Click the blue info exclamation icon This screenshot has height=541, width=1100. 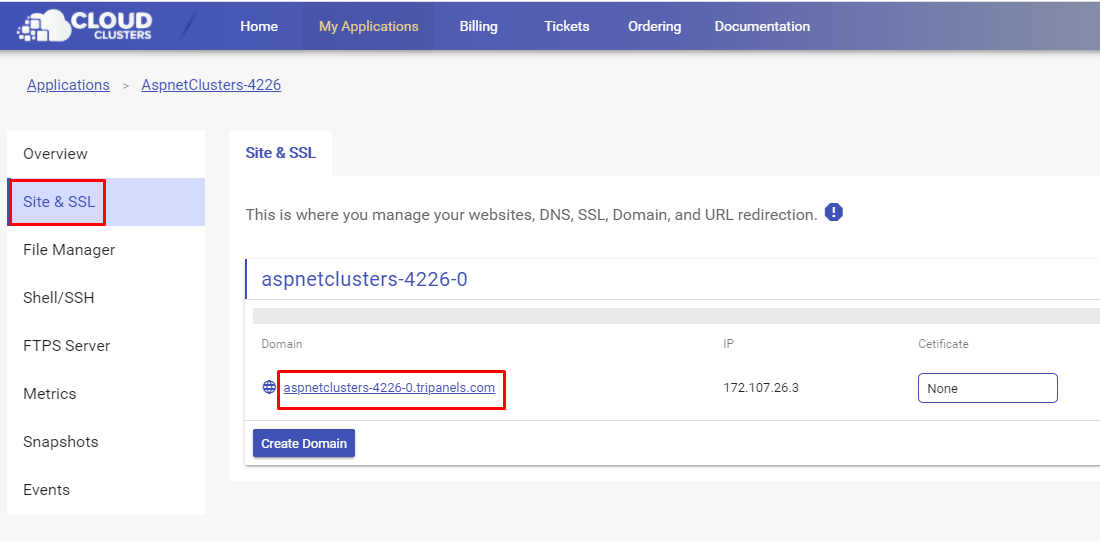pos(834,212)
